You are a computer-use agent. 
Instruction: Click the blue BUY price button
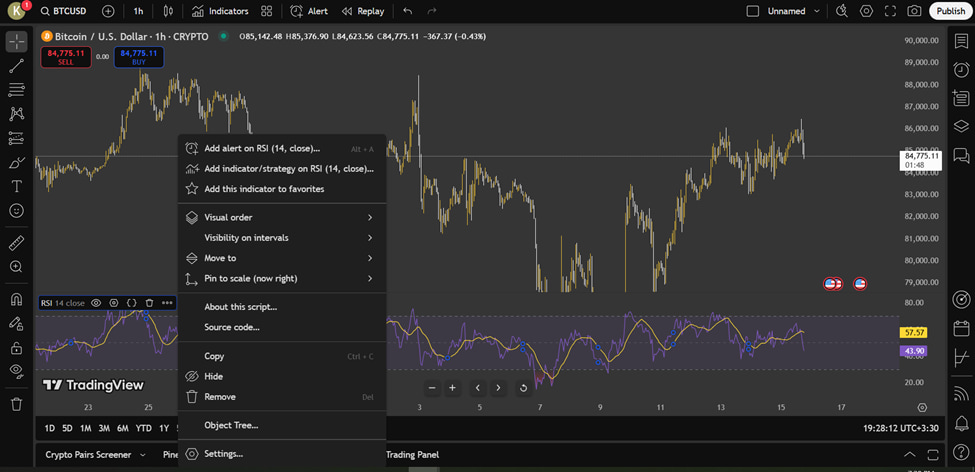[x=139, y=57]
